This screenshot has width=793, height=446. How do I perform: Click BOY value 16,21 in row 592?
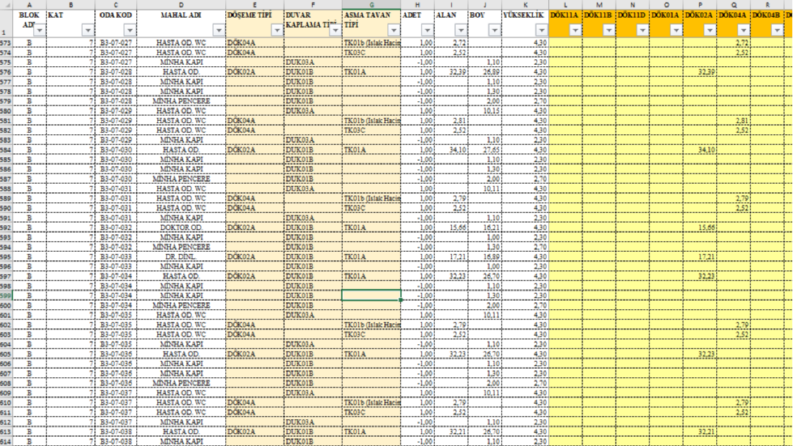click(484, 228)
